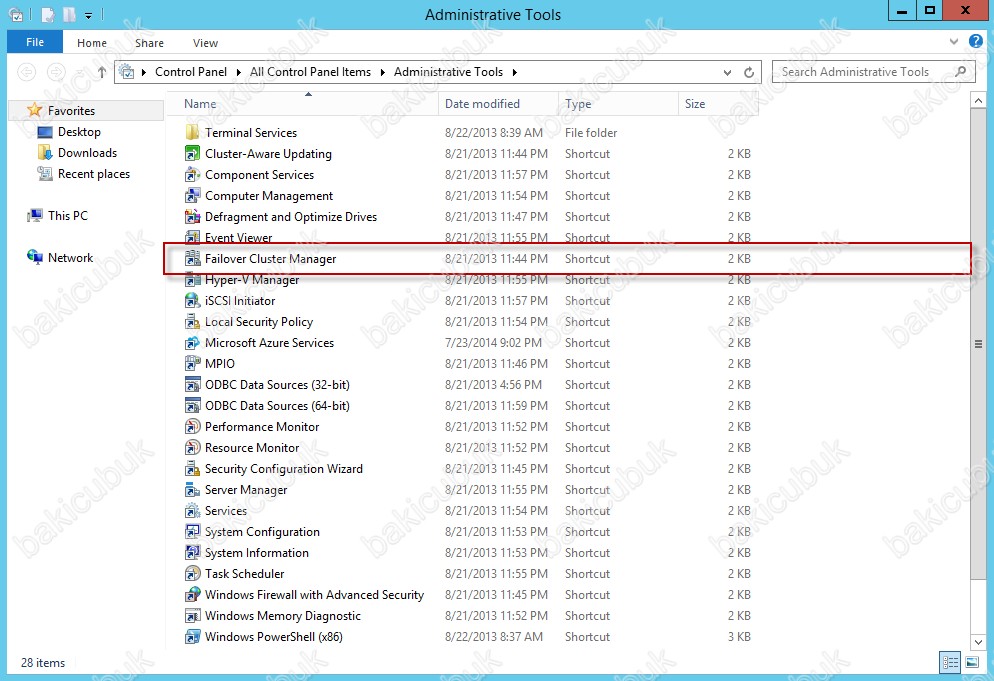
Task: Click the vertical scrollbar thumb
Action: pos(978,343)
